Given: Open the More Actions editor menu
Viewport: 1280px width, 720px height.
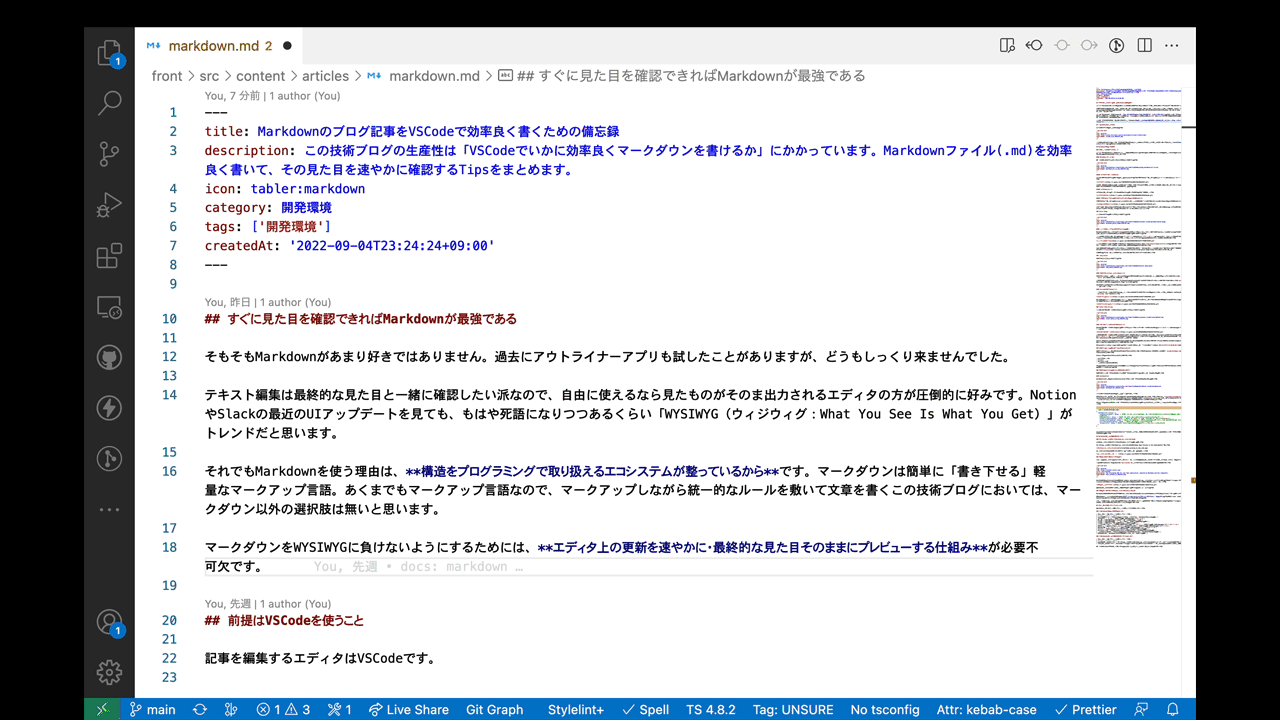Looking at the screenshot, I should click(x=1172, y=45).
